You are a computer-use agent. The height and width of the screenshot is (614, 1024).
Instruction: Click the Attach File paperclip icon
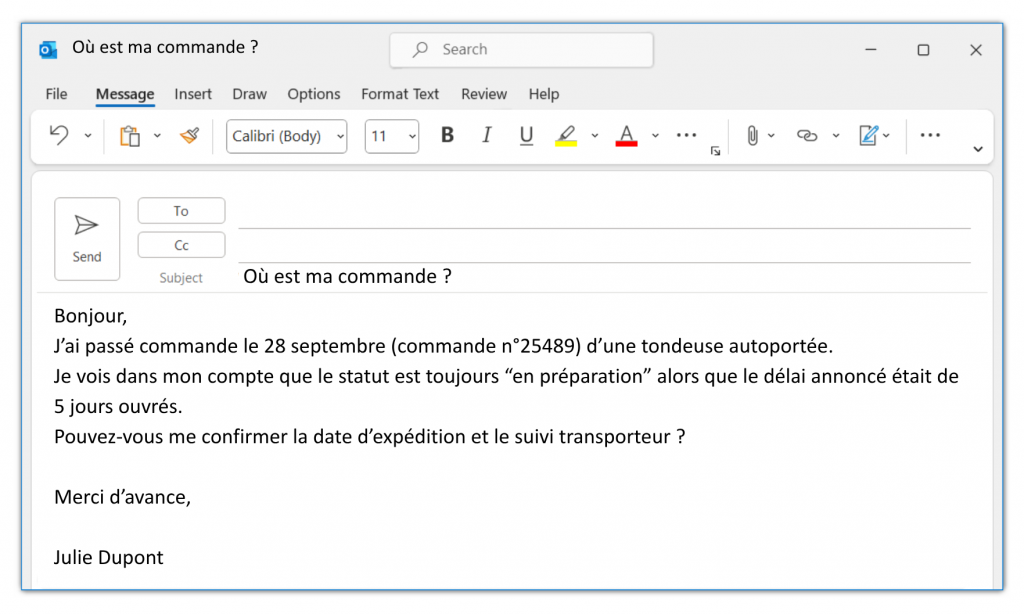point(752,136)
